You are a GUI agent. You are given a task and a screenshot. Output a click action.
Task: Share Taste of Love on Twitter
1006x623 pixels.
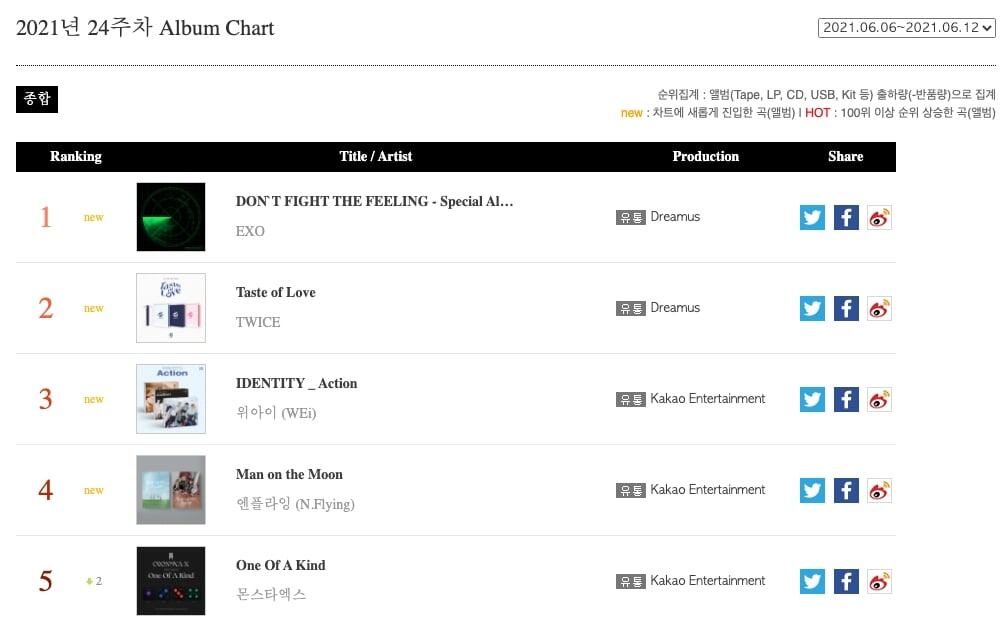(812, 308)
